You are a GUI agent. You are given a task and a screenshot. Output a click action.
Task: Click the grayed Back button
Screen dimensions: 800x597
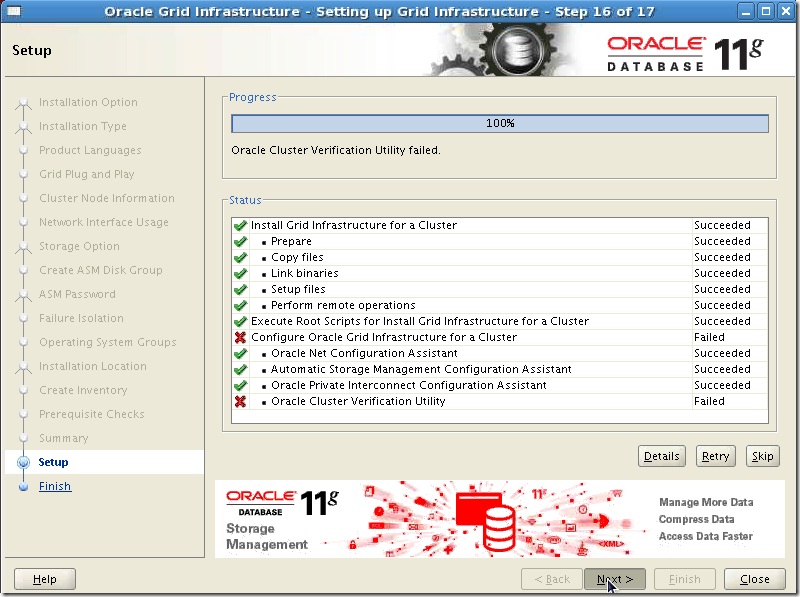click(x=552, y=579)
